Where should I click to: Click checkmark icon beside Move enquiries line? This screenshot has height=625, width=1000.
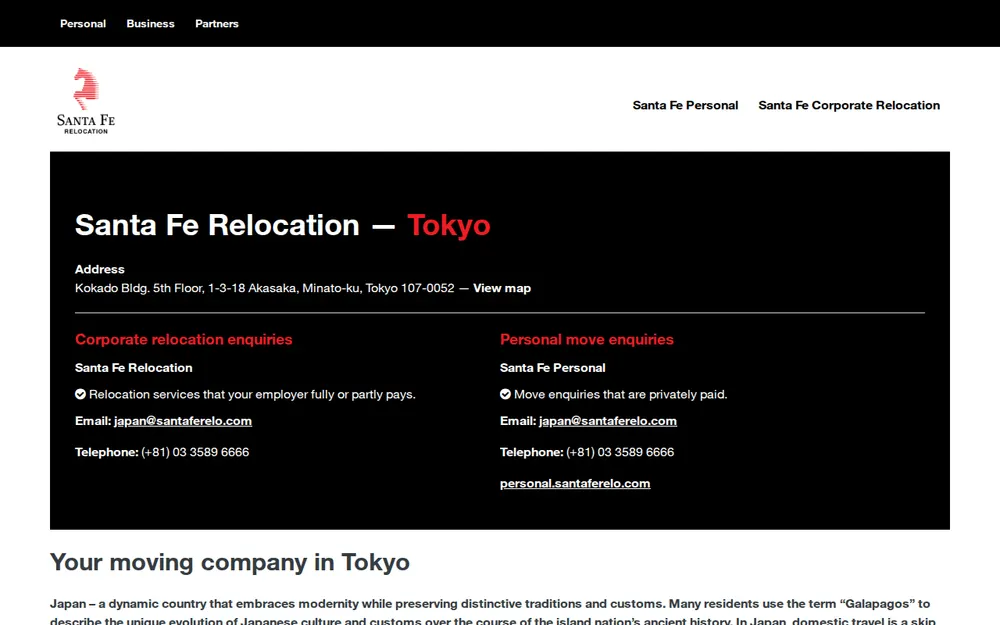(x=505, y=394)
